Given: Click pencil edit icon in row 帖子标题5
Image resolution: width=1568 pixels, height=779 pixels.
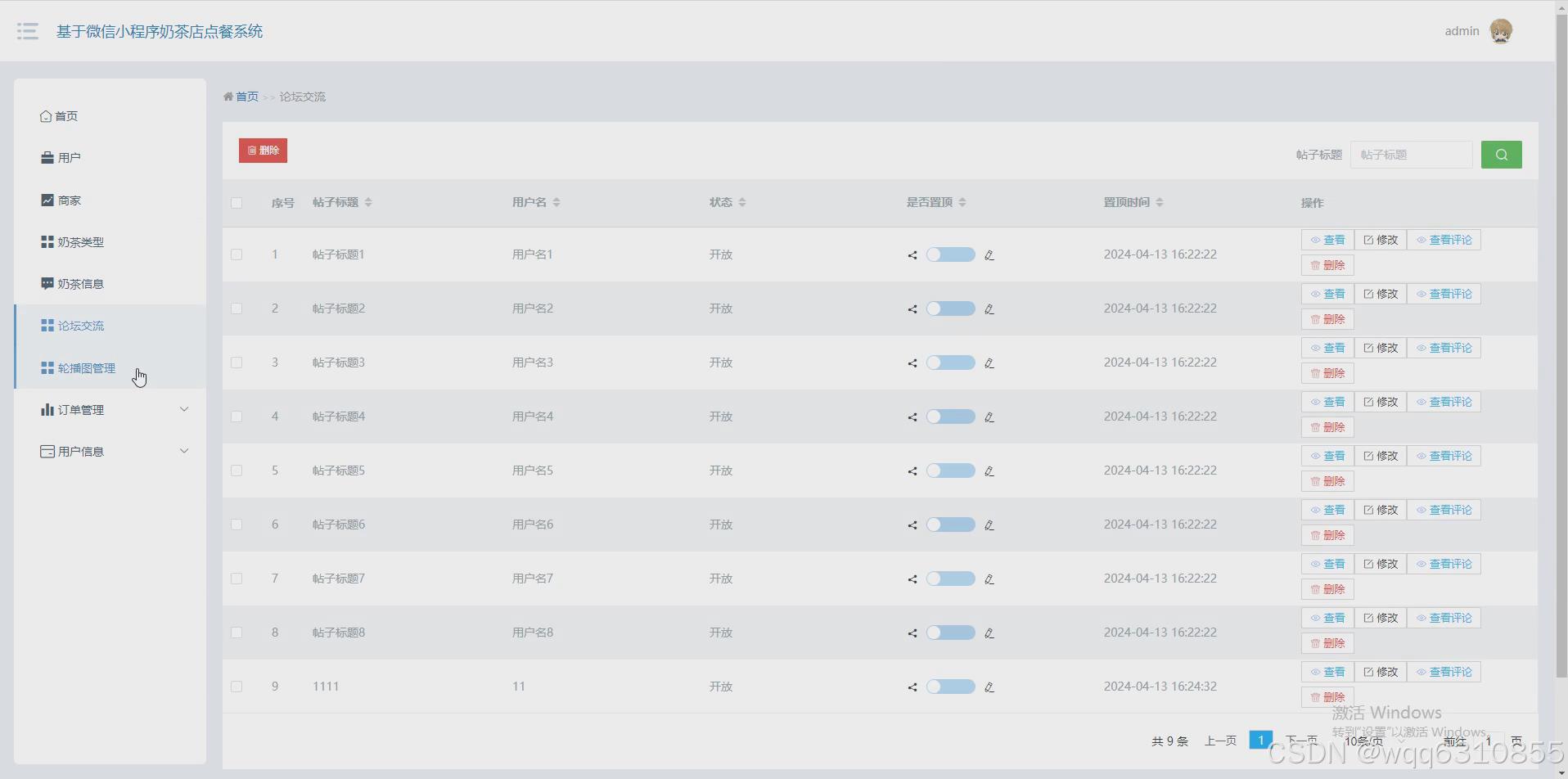Looking at the screenshot, I should tap(989, 471).
